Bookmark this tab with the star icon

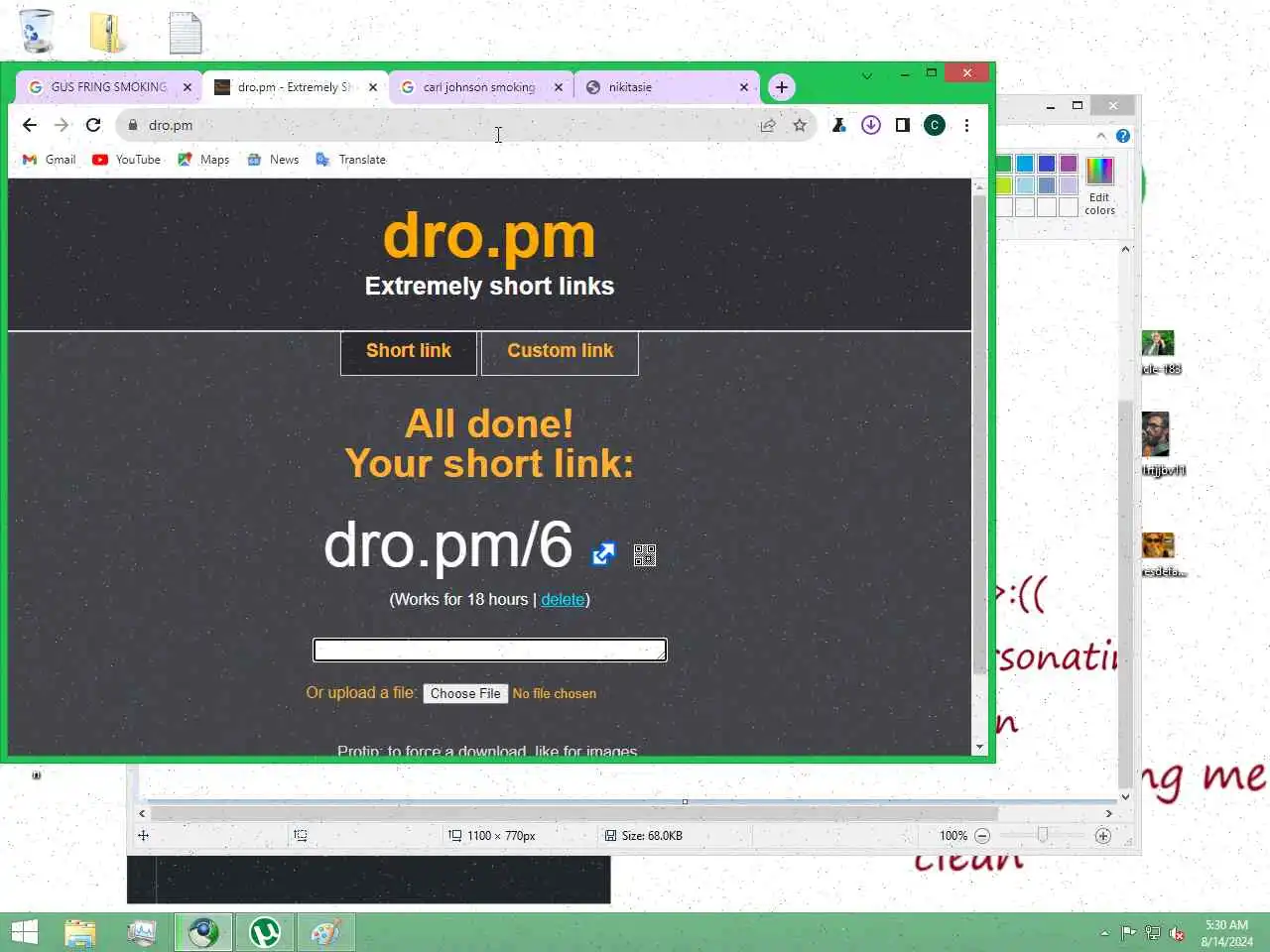[x=800, y=125]
